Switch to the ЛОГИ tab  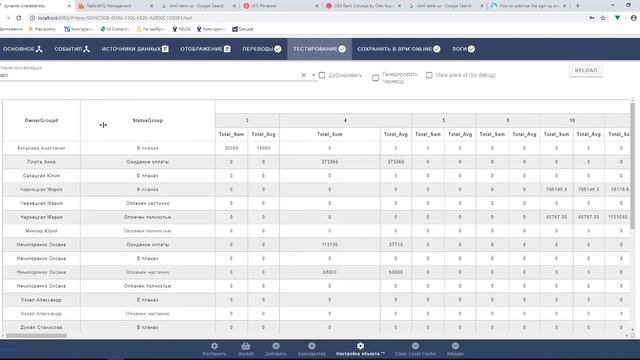tap(463, 49)
